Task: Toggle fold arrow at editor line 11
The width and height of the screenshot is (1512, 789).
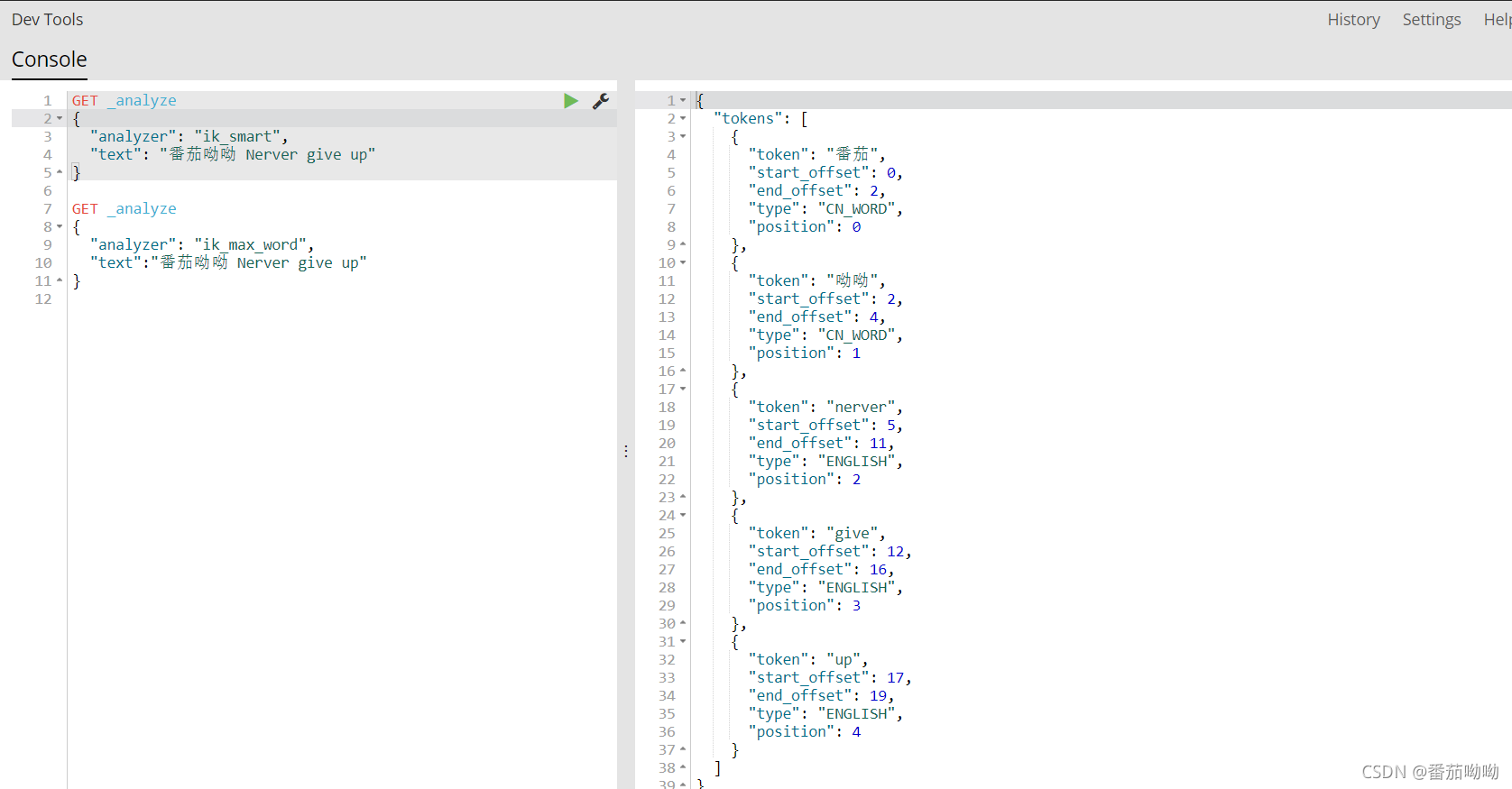Action: click(60, 280)
